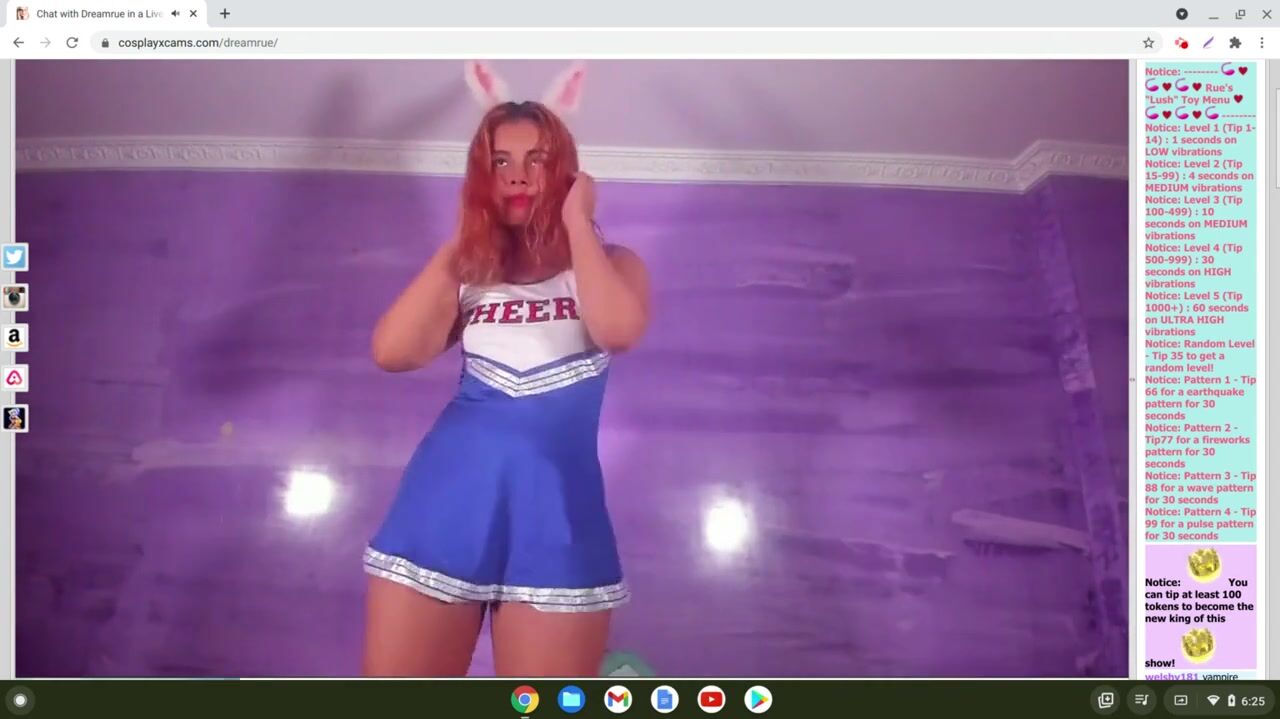Image resolution: width=1280 pixels, height=719 pixels.
Task: Go back to the previous page
Action: pyautogui.click(x=18, y=43)
